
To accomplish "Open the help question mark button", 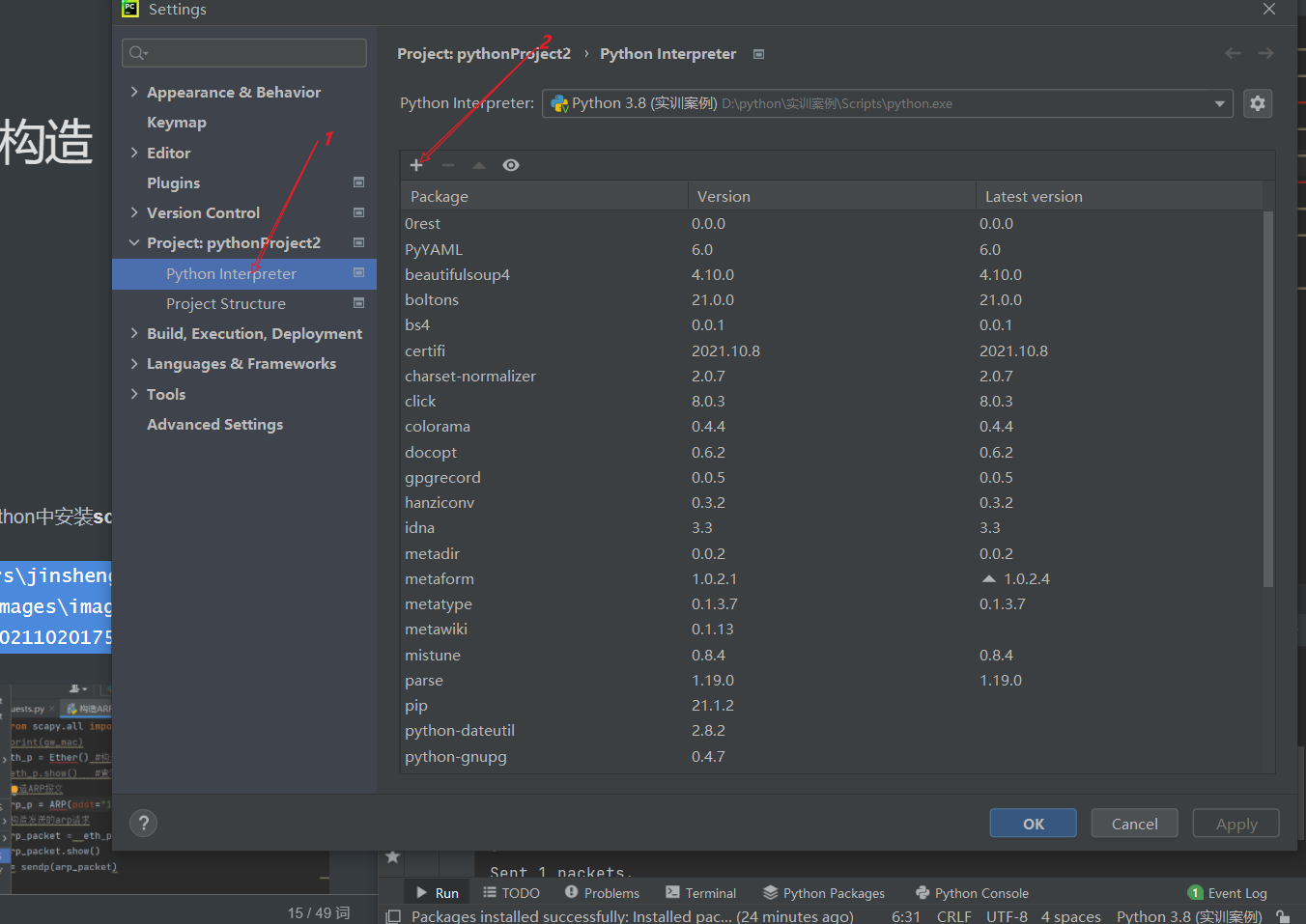I will [144, 824].
